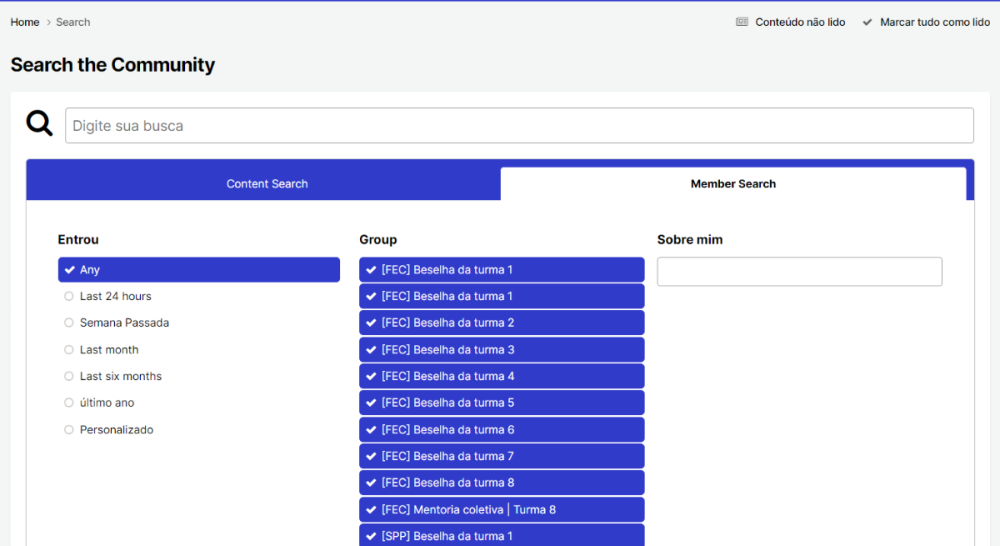This screenshot has width=1000, height=546.
Task: Choose Last six months filter
Action: point(120,377)
